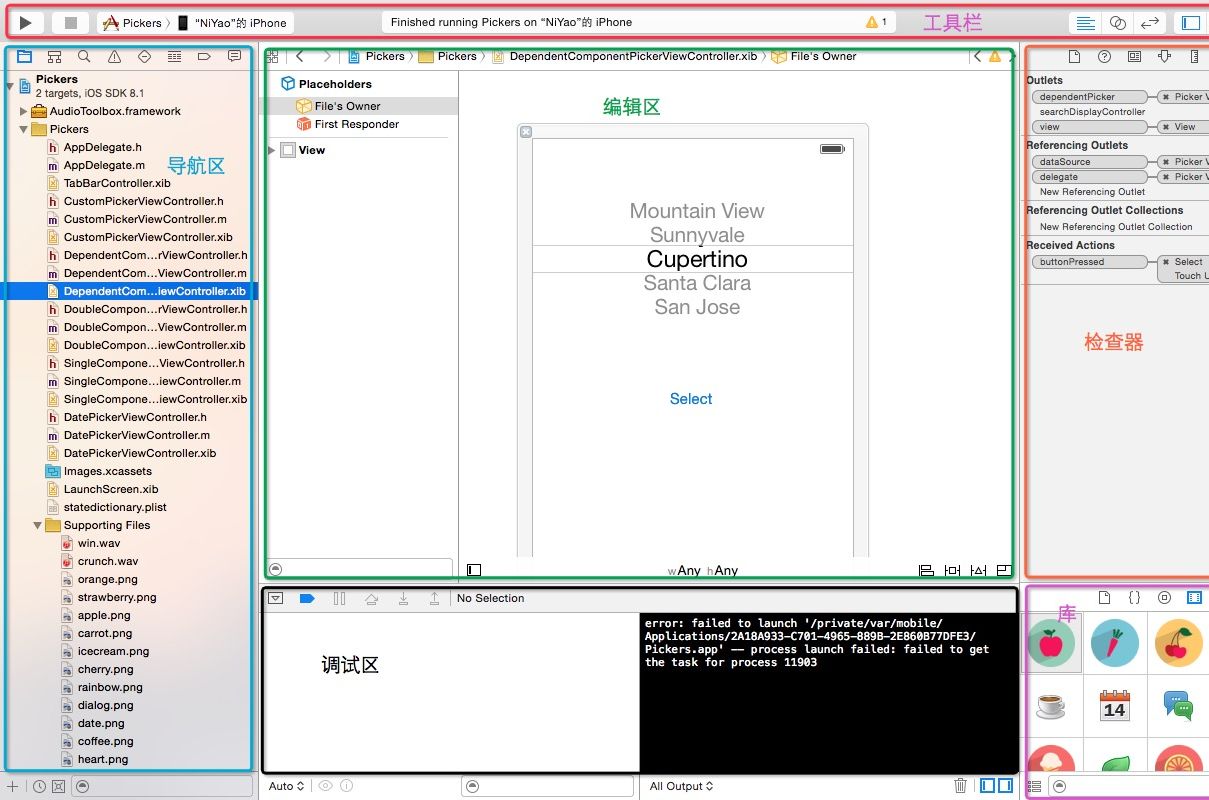
Task: Toggle library icon view button
Action: pyautogui.click(x=1035, y=787)
